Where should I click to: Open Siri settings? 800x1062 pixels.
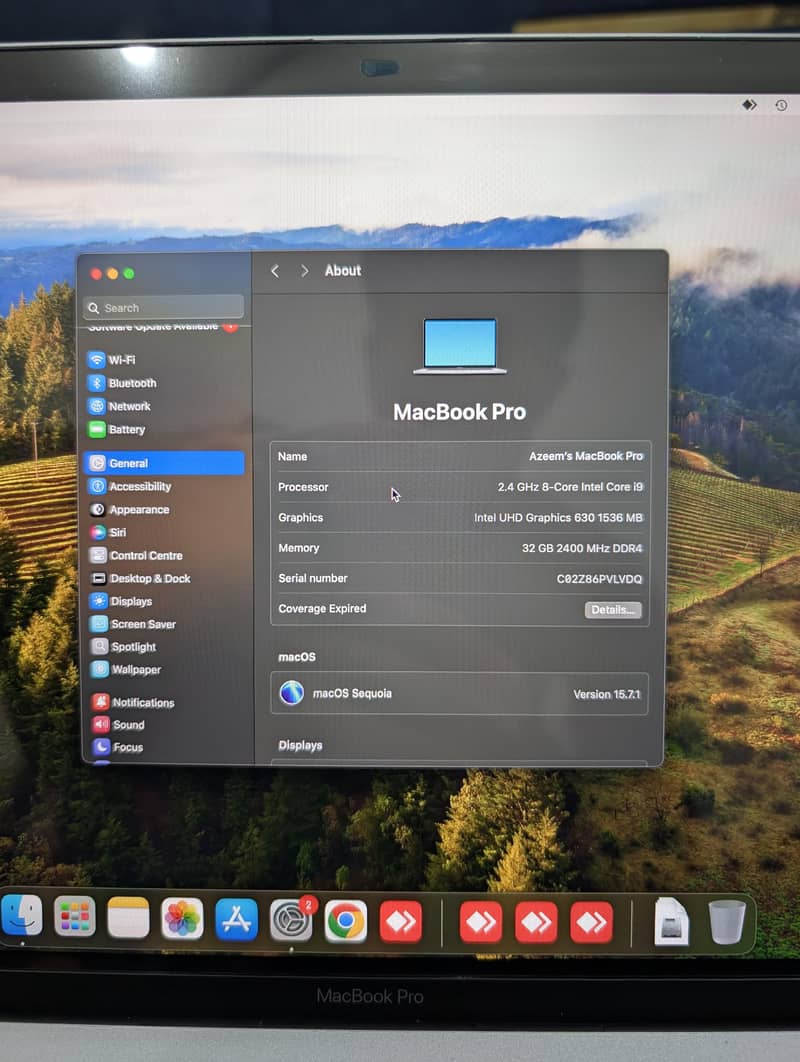coord(117,533)
